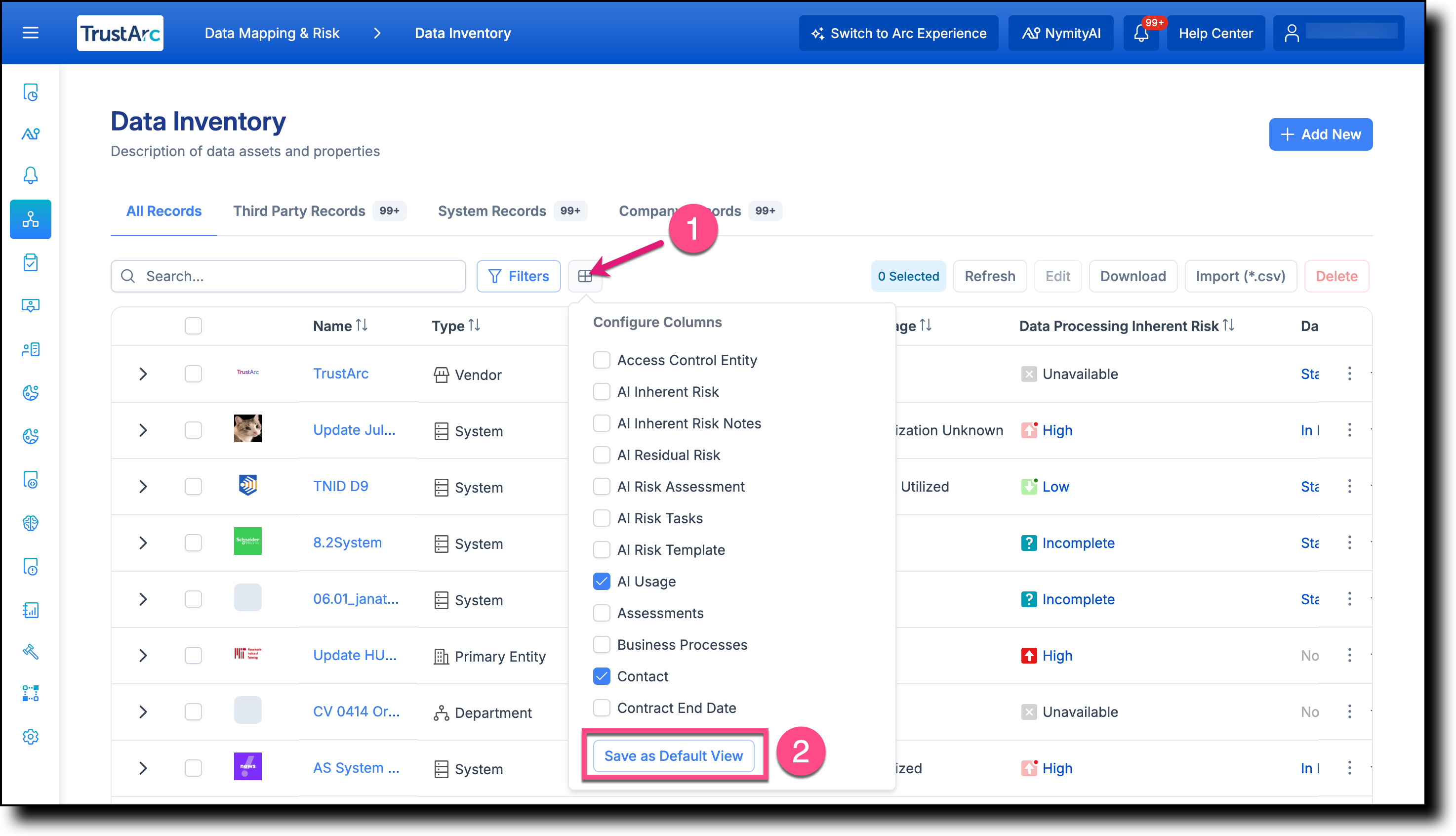Click the Download button
Viewport: 1456px width, 836px height.
1132,276
